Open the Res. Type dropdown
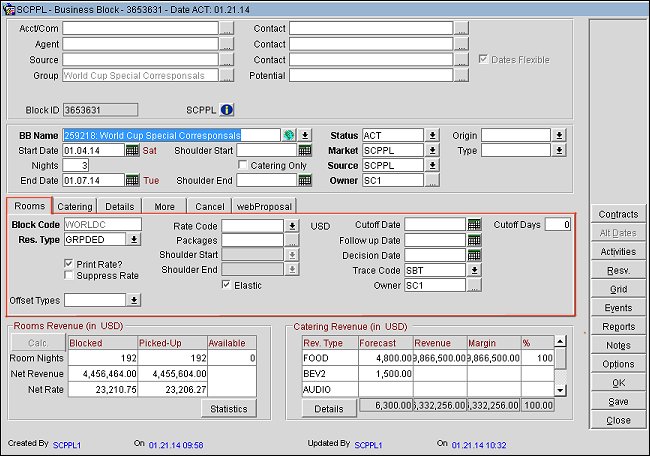Image resolution: width=650 pixels, height=456 pixels. tap(135, 240)
